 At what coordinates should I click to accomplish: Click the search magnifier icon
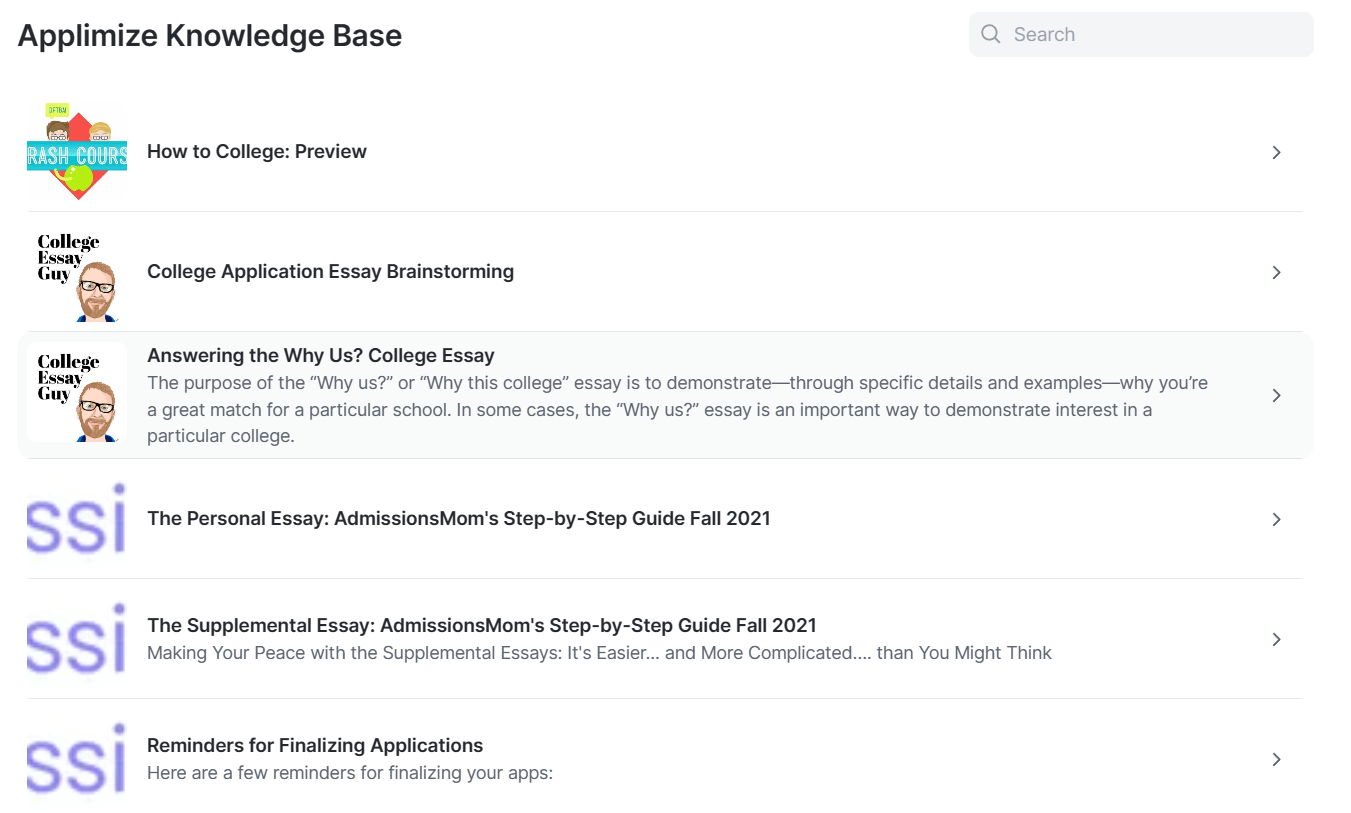[991, 34]
